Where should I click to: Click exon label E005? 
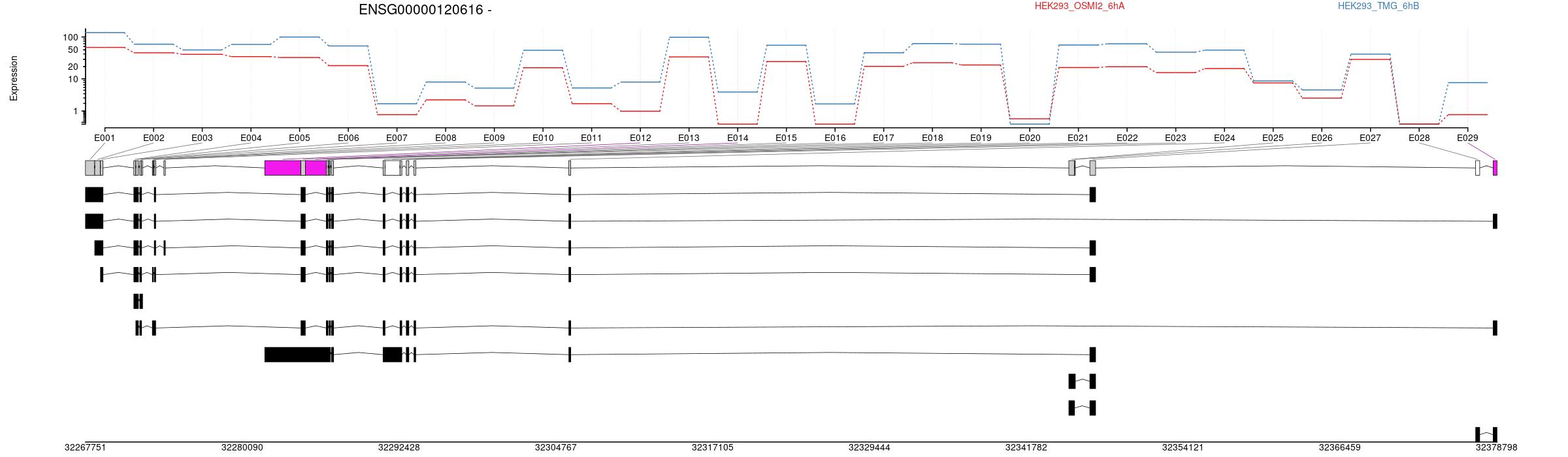point(299,138)
